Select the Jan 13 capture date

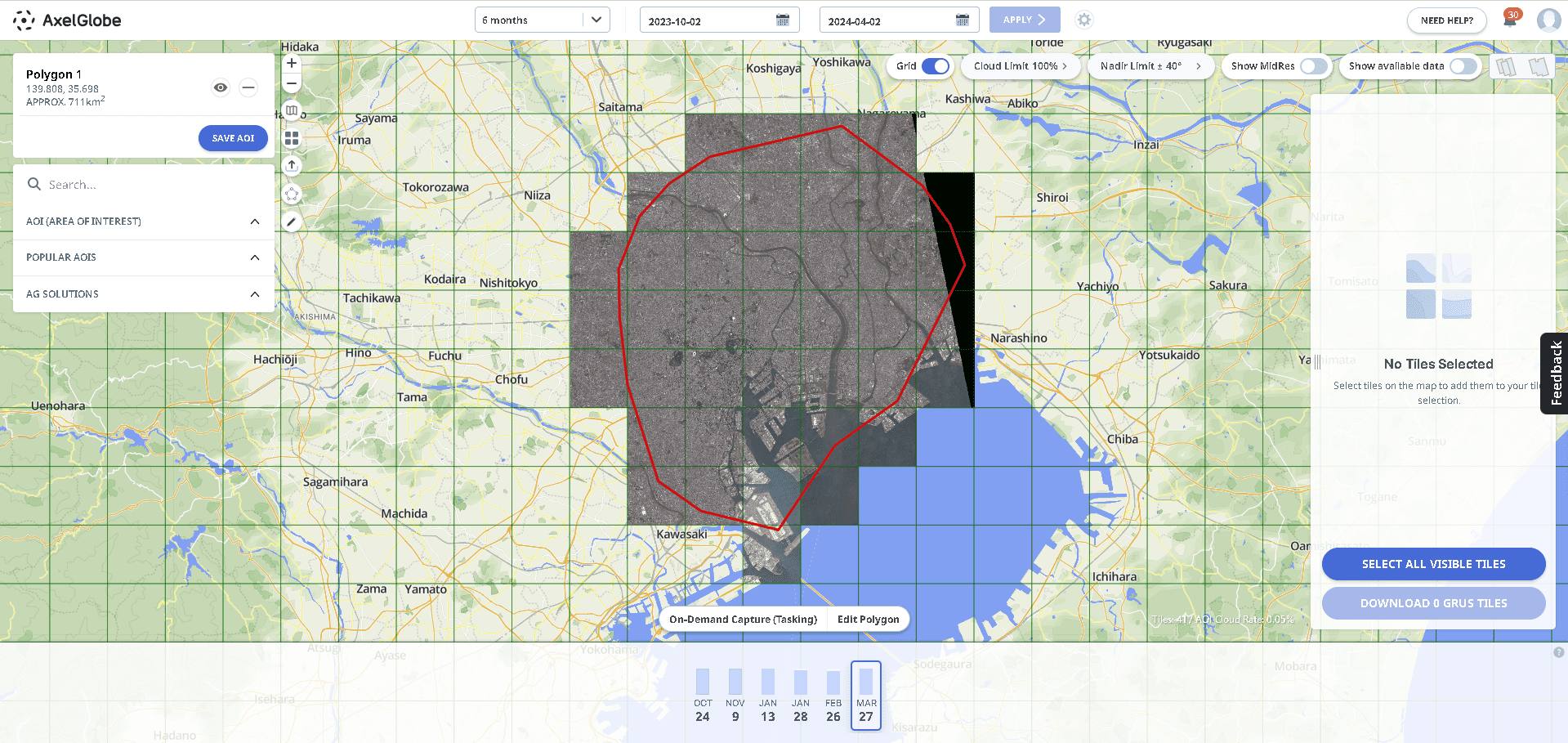[768, 696]
